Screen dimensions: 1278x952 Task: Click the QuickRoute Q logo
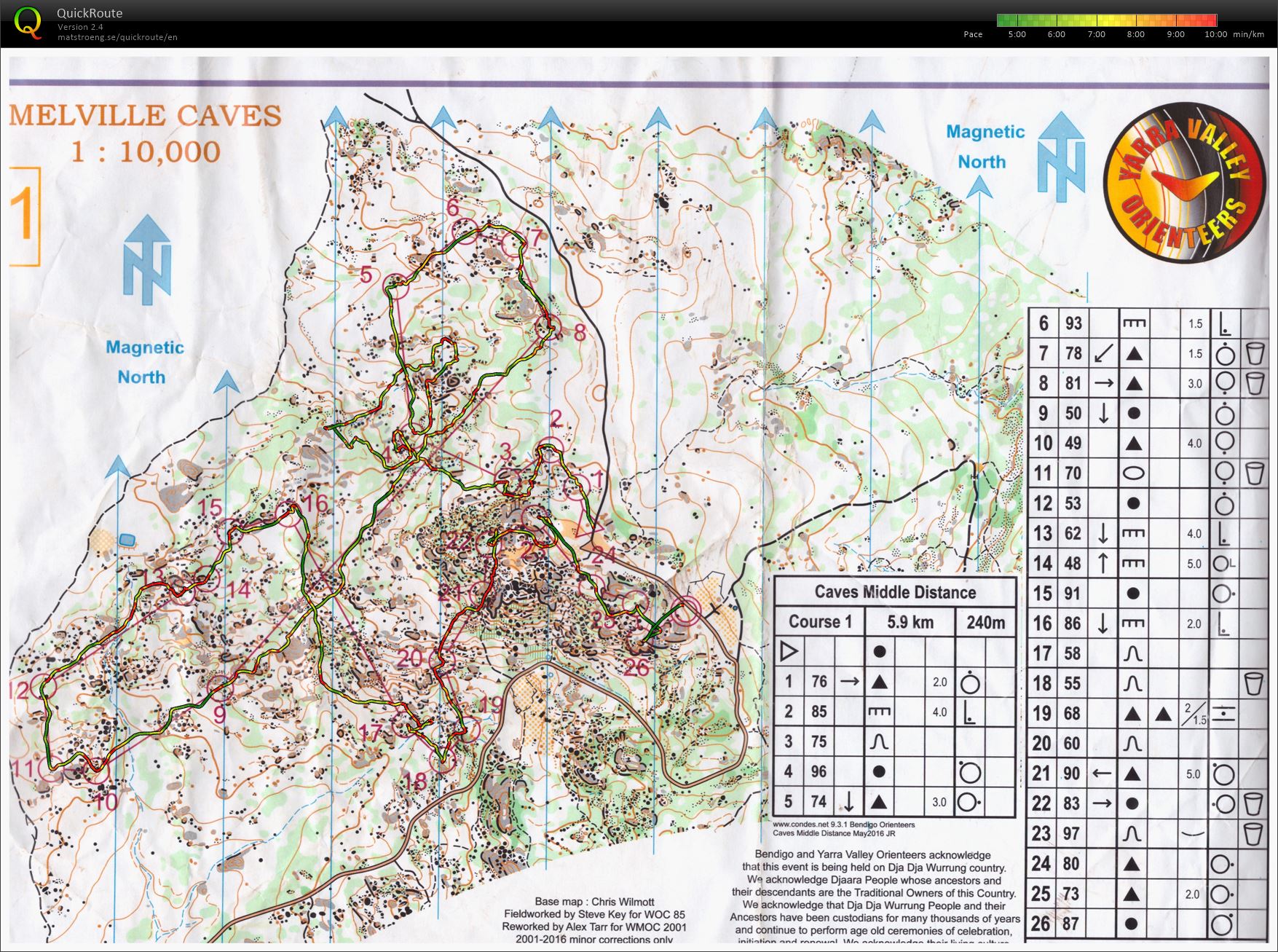(28, 22)
